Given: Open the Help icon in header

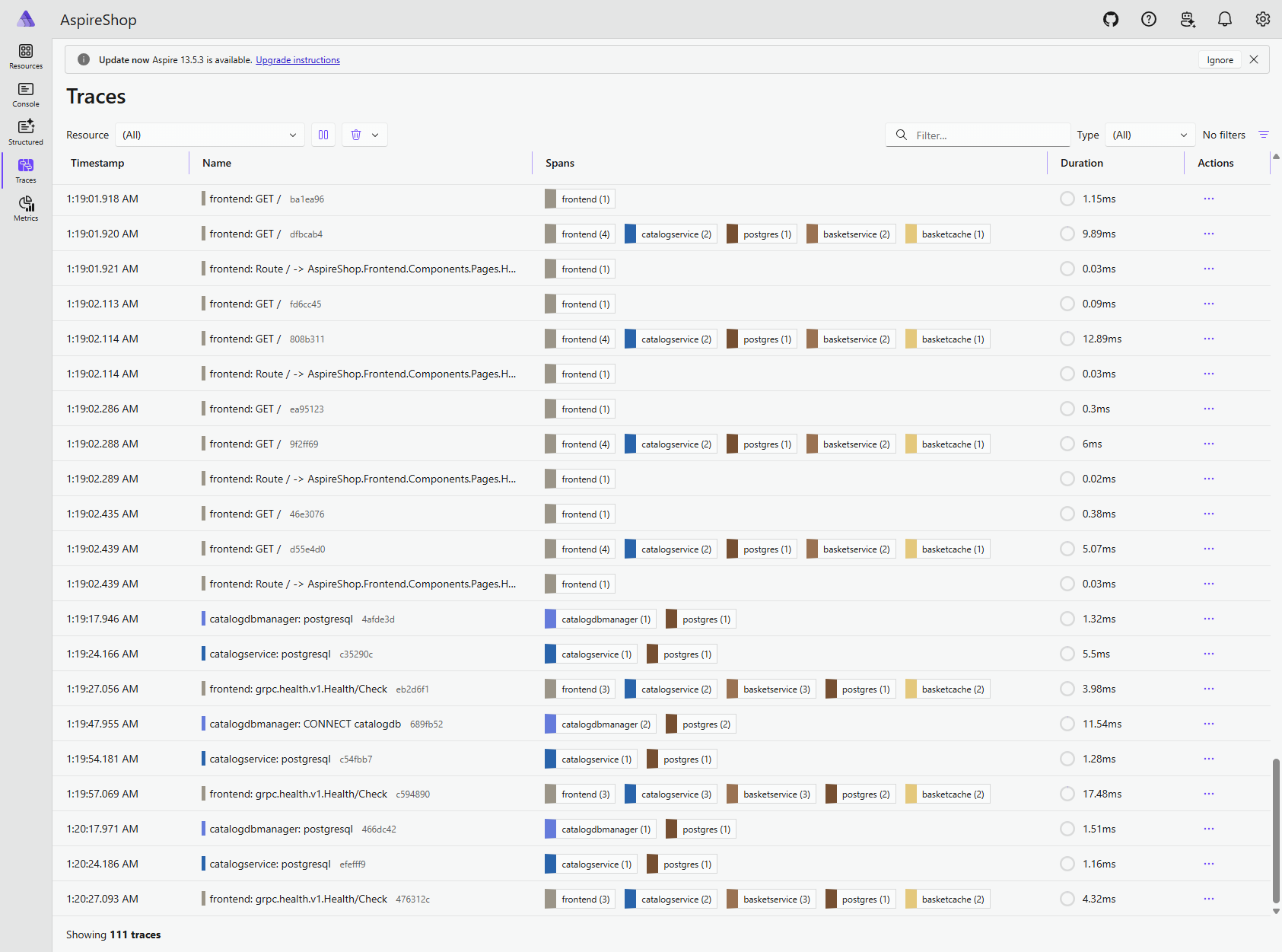Looking at the screenshot, I should point(1149,20).
